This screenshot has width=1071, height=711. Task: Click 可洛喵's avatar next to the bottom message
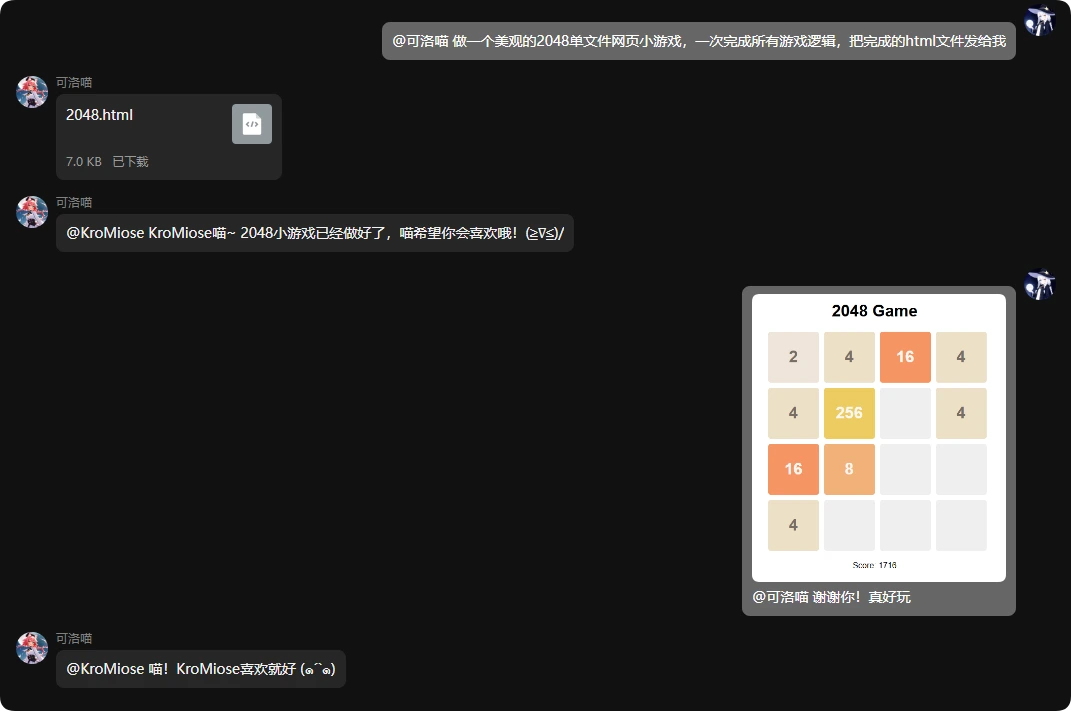pos(31,647)
